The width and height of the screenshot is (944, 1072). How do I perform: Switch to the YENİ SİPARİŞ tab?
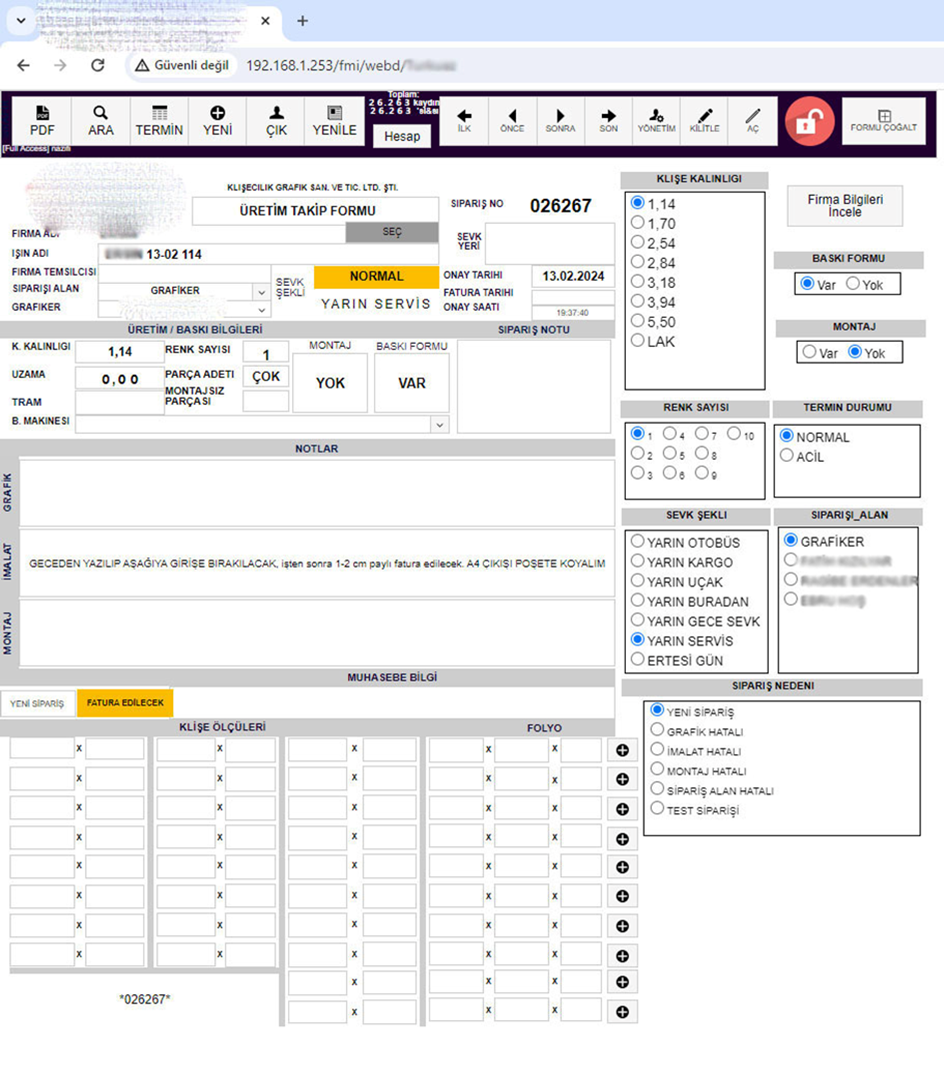[x=37, y=703]
